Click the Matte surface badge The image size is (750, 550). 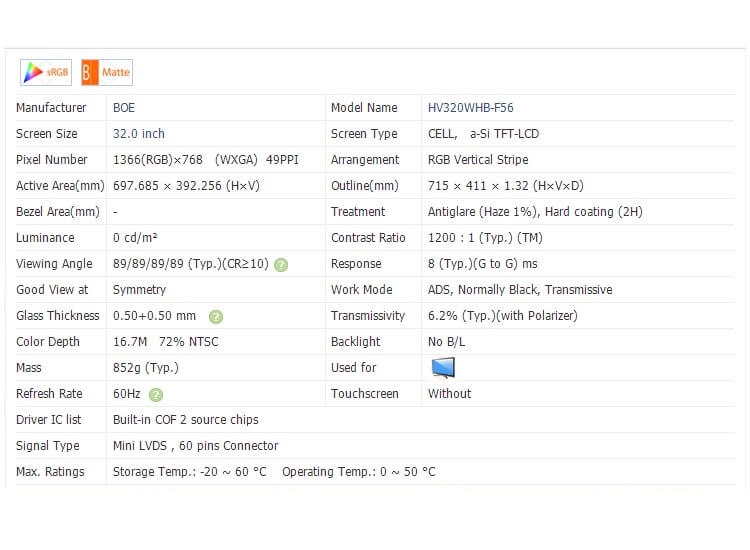106,72
